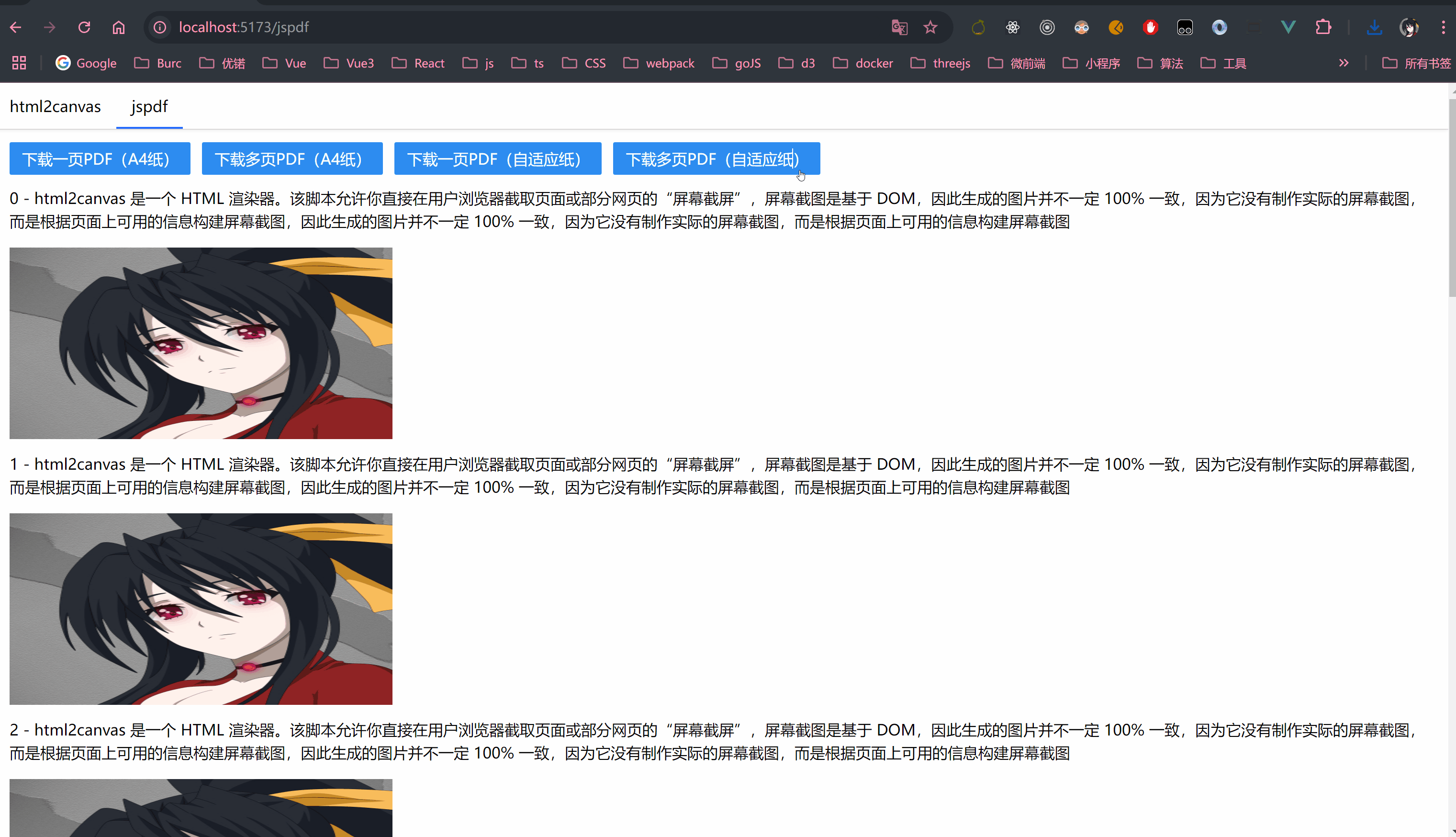Open the webpack bookmark folder
This screenshot has width=1456, height=837.
click(x=658, y=63)
